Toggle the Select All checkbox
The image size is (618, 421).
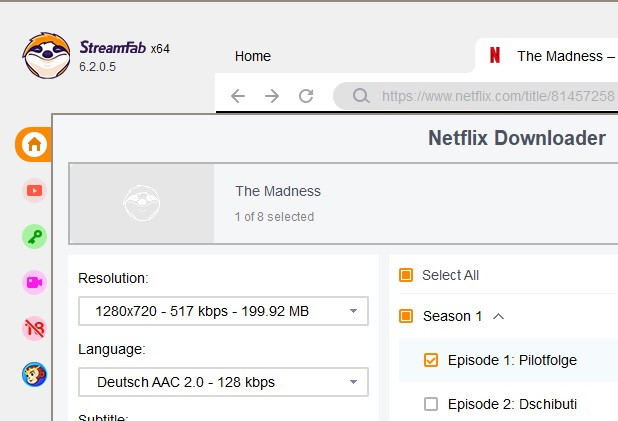coord(406,275)
